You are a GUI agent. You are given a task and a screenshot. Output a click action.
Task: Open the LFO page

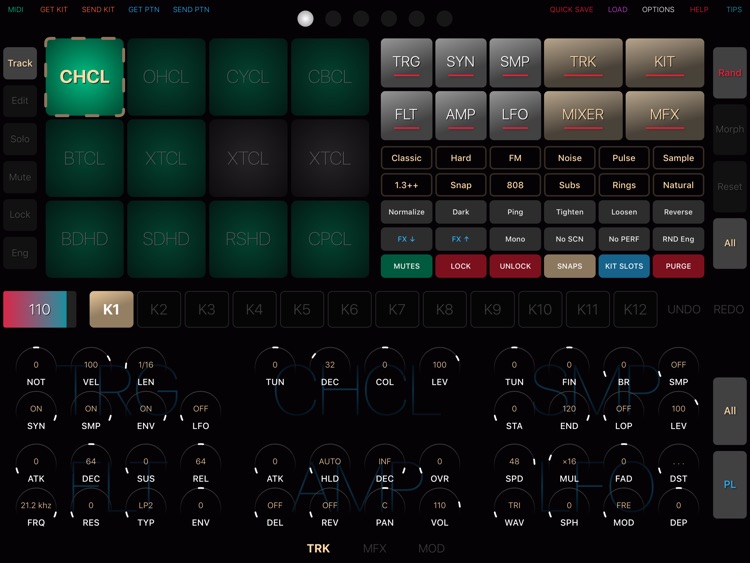(515, 115)
